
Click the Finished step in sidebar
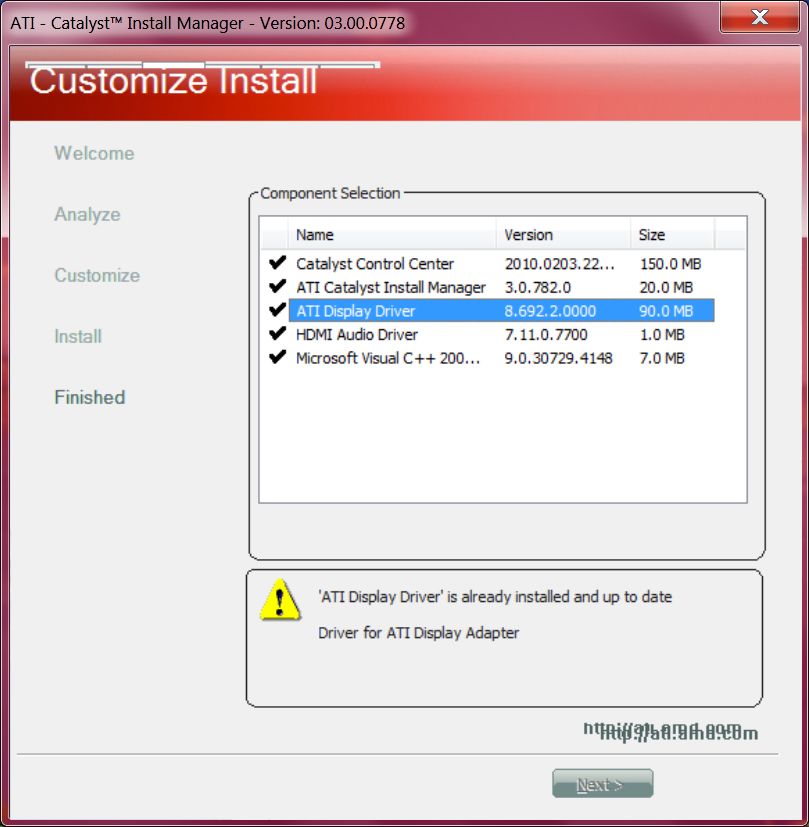90,397
